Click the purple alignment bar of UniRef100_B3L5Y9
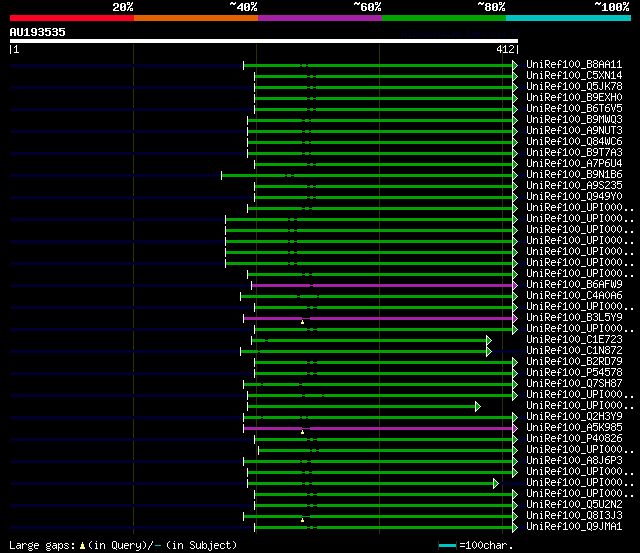Image resolution: width=640 pixels, height=553 pixels. click(x=378, y=319)
